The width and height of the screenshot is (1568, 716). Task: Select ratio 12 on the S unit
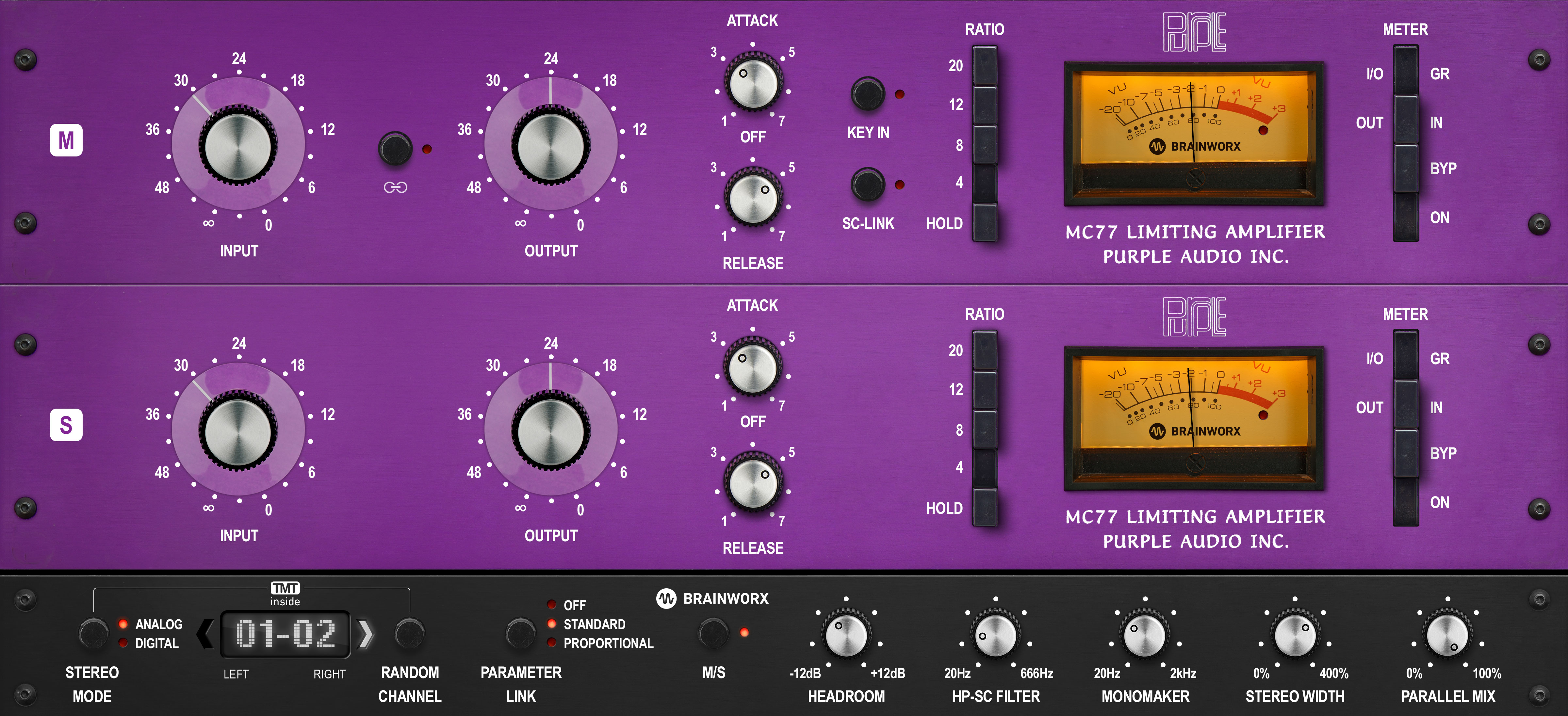point(985,390)
